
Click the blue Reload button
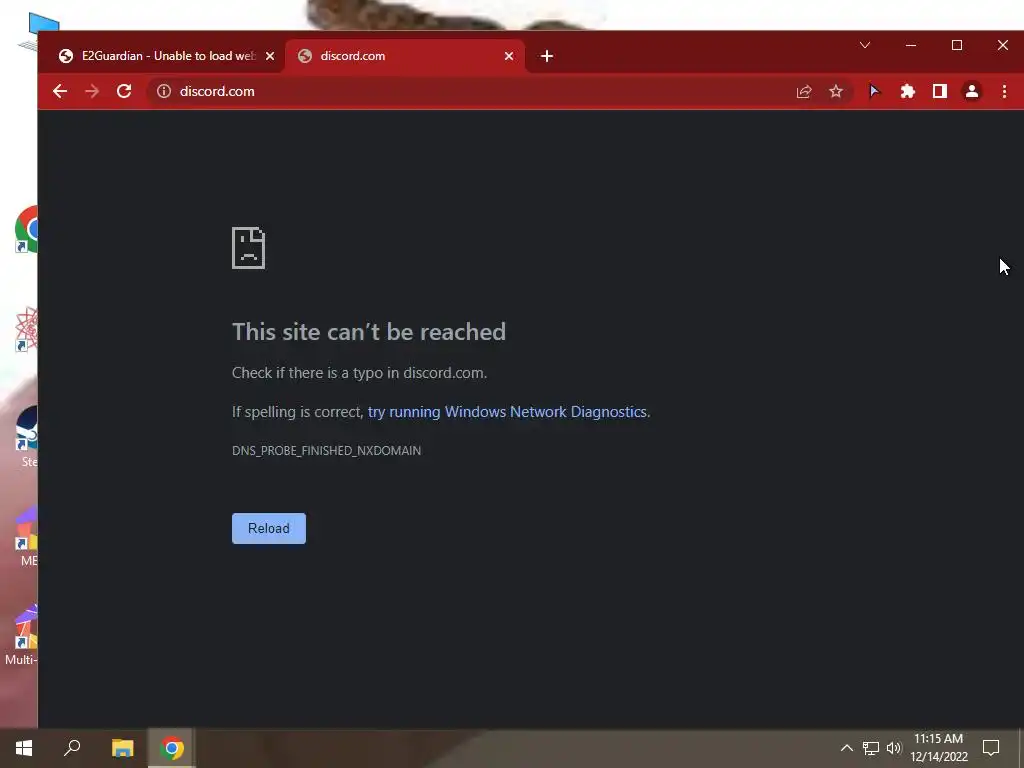[x=269, y=528]
